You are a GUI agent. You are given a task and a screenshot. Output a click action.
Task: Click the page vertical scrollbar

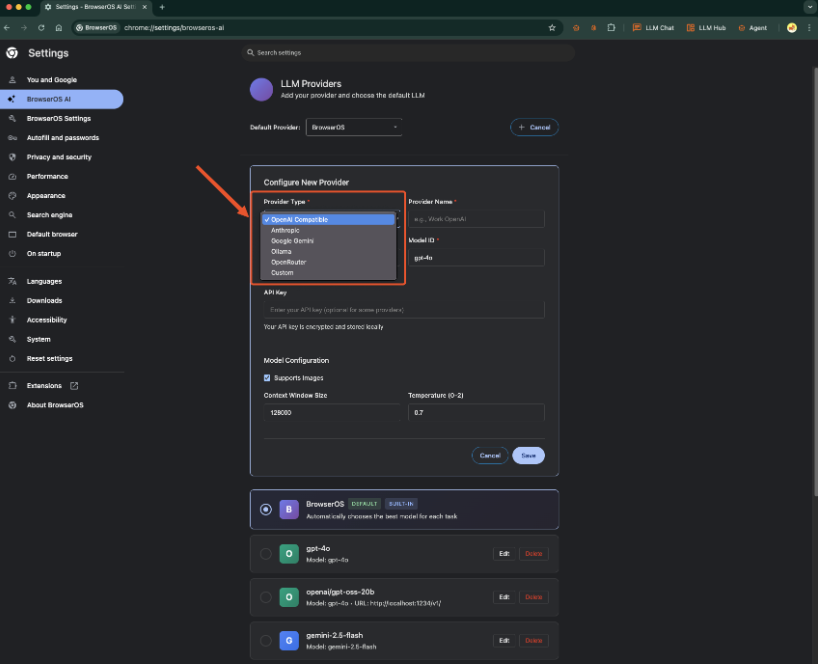[x=815, y=282]
